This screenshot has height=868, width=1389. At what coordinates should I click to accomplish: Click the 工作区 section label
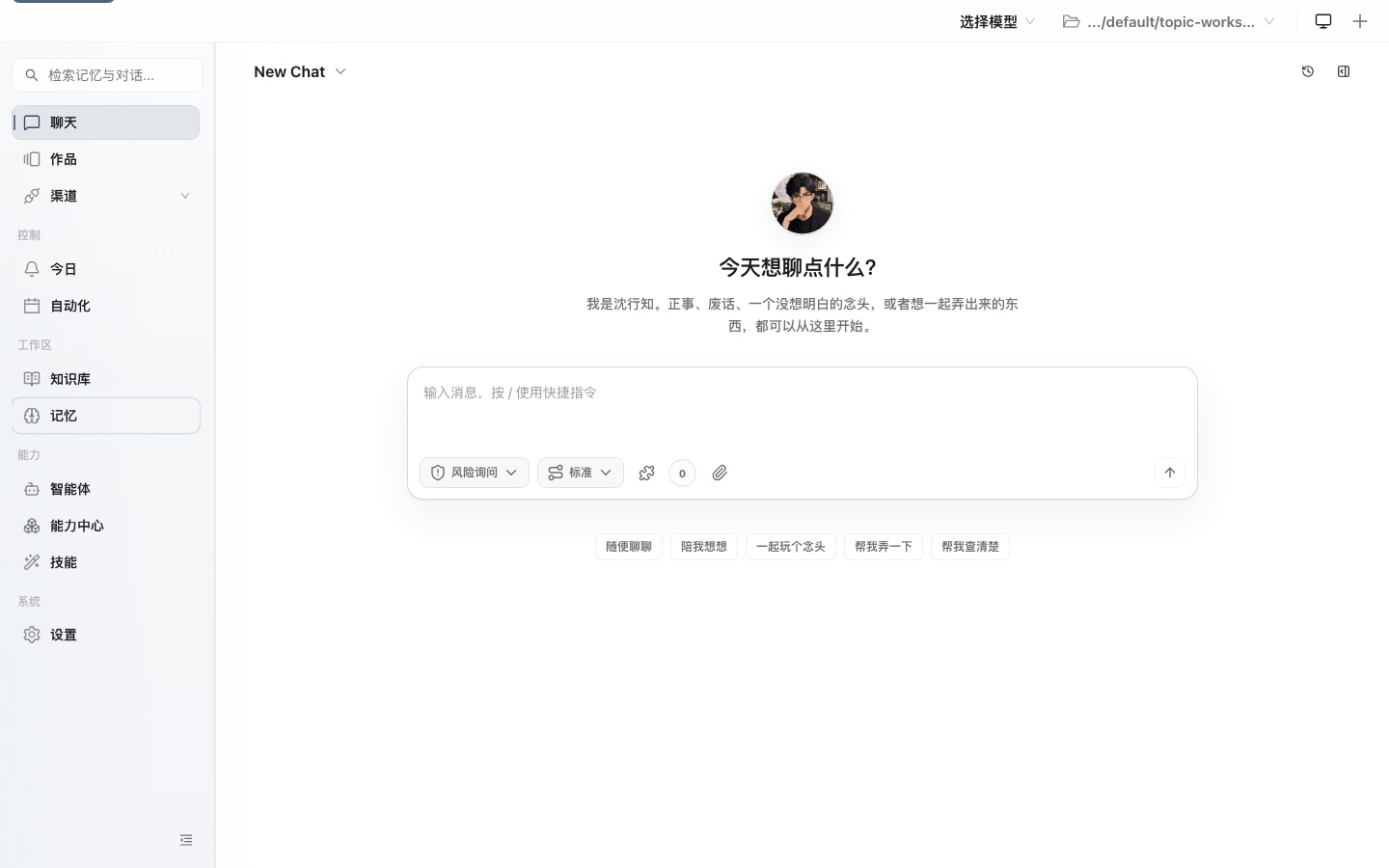point(35,344)
